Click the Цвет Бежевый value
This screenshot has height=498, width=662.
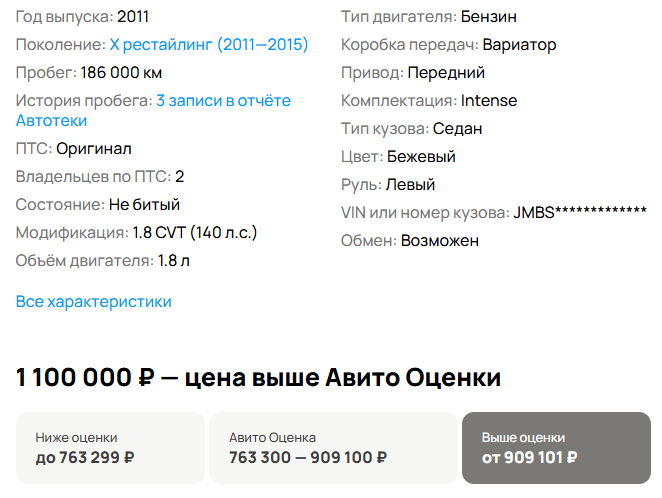pos(421,157)
